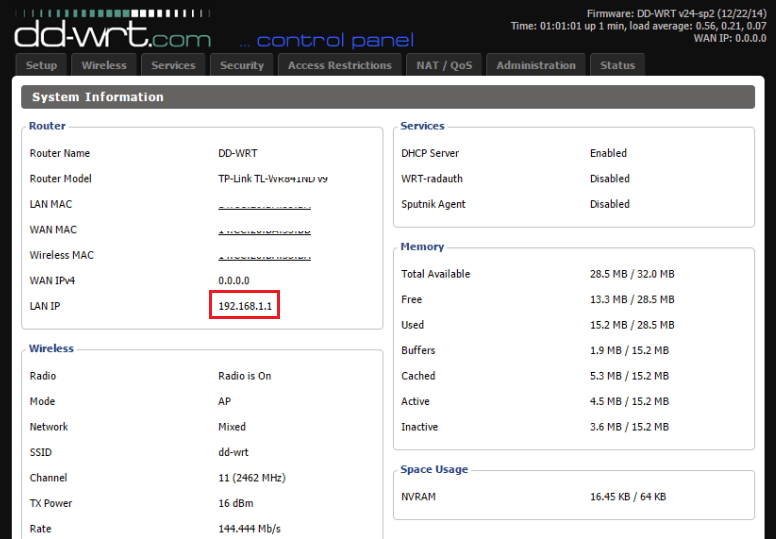Viewport: 776px width, 539px height.
Task: Open the Administration tab
Action: (536, 65)
